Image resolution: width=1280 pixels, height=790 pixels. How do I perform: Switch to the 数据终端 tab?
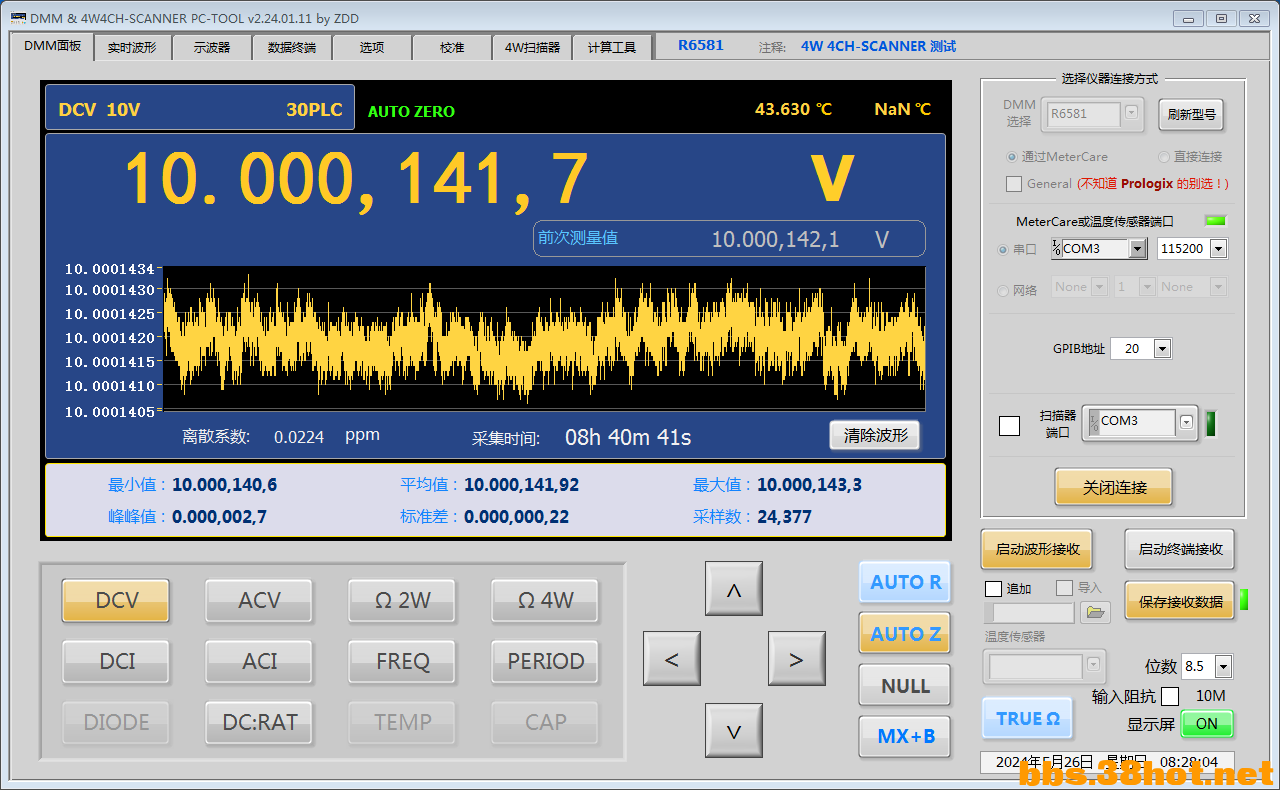292,47
